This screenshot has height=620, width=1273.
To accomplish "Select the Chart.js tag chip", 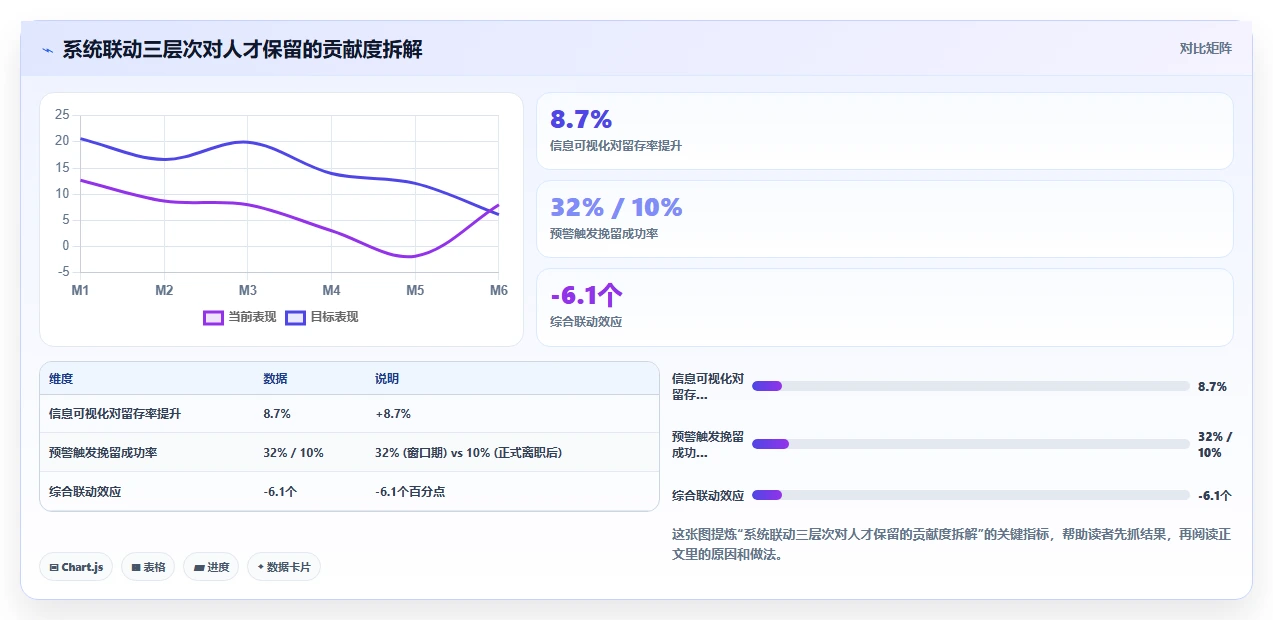I will point(77,567).
